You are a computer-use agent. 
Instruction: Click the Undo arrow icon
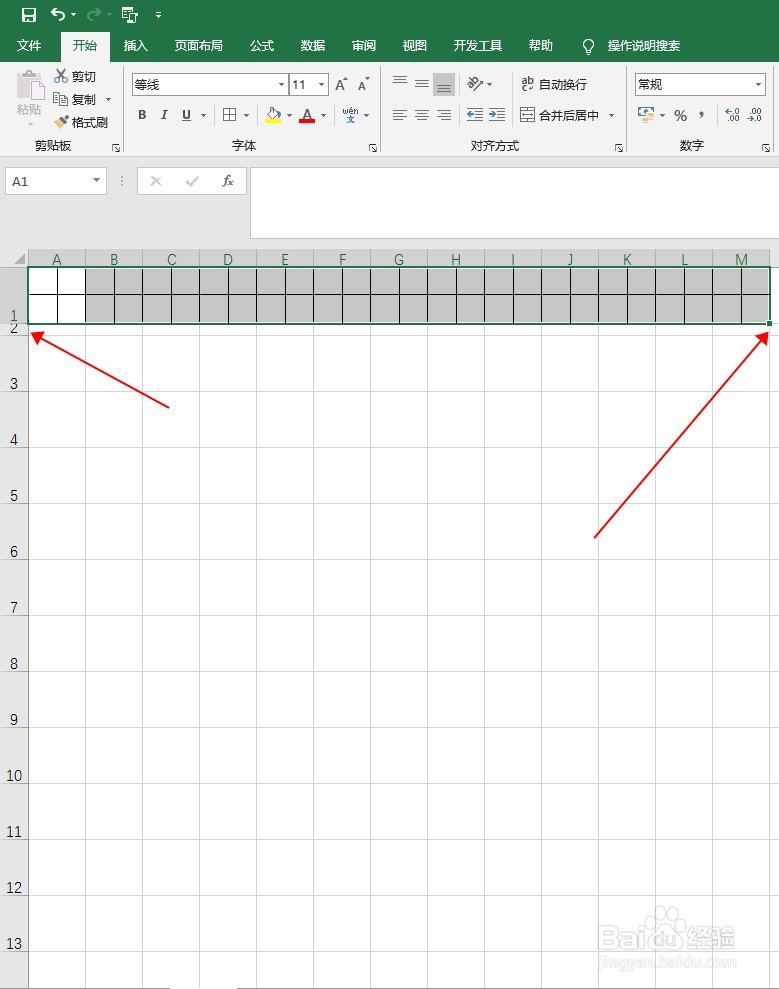(58, 14)
